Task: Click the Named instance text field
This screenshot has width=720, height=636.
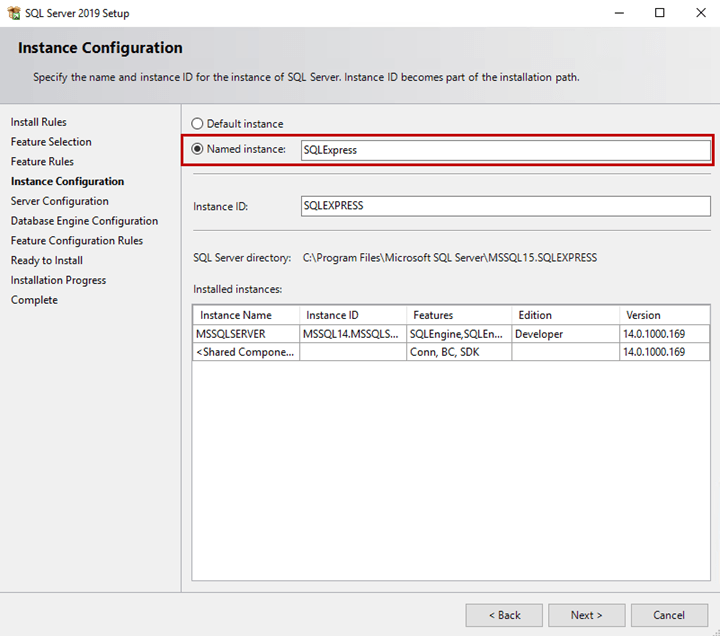Action: [506, 150]
